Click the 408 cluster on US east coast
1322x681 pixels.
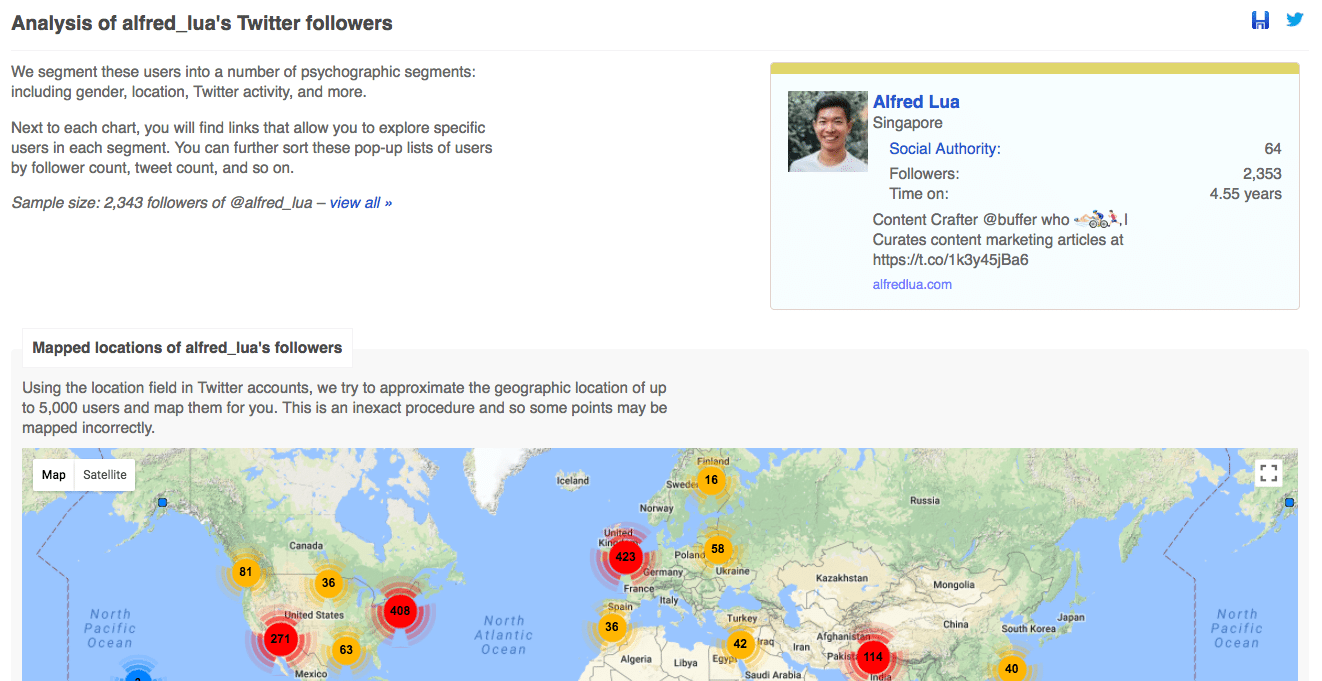400,611
